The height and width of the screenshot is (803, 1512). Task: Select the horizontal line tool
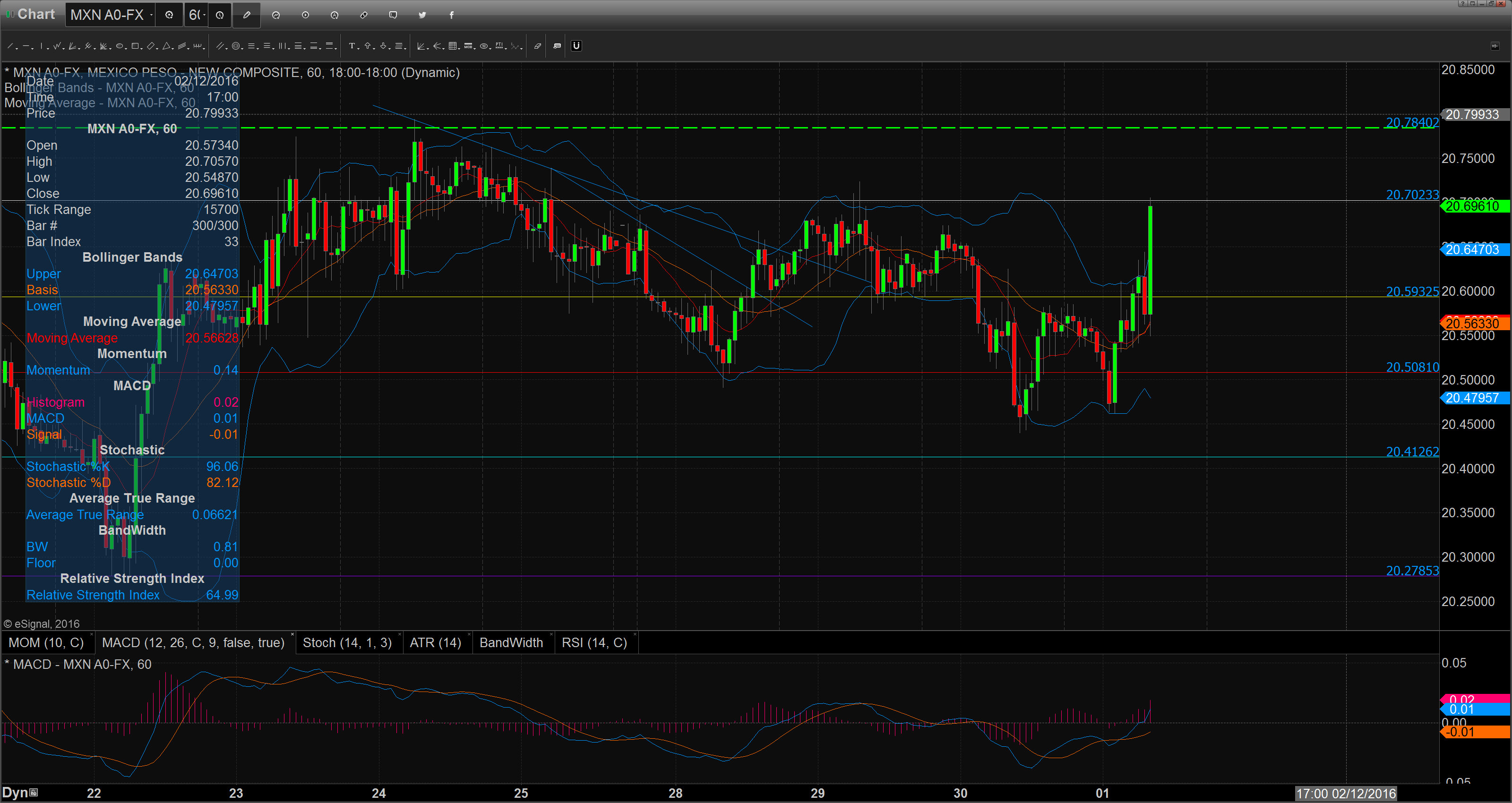[27, 46]
